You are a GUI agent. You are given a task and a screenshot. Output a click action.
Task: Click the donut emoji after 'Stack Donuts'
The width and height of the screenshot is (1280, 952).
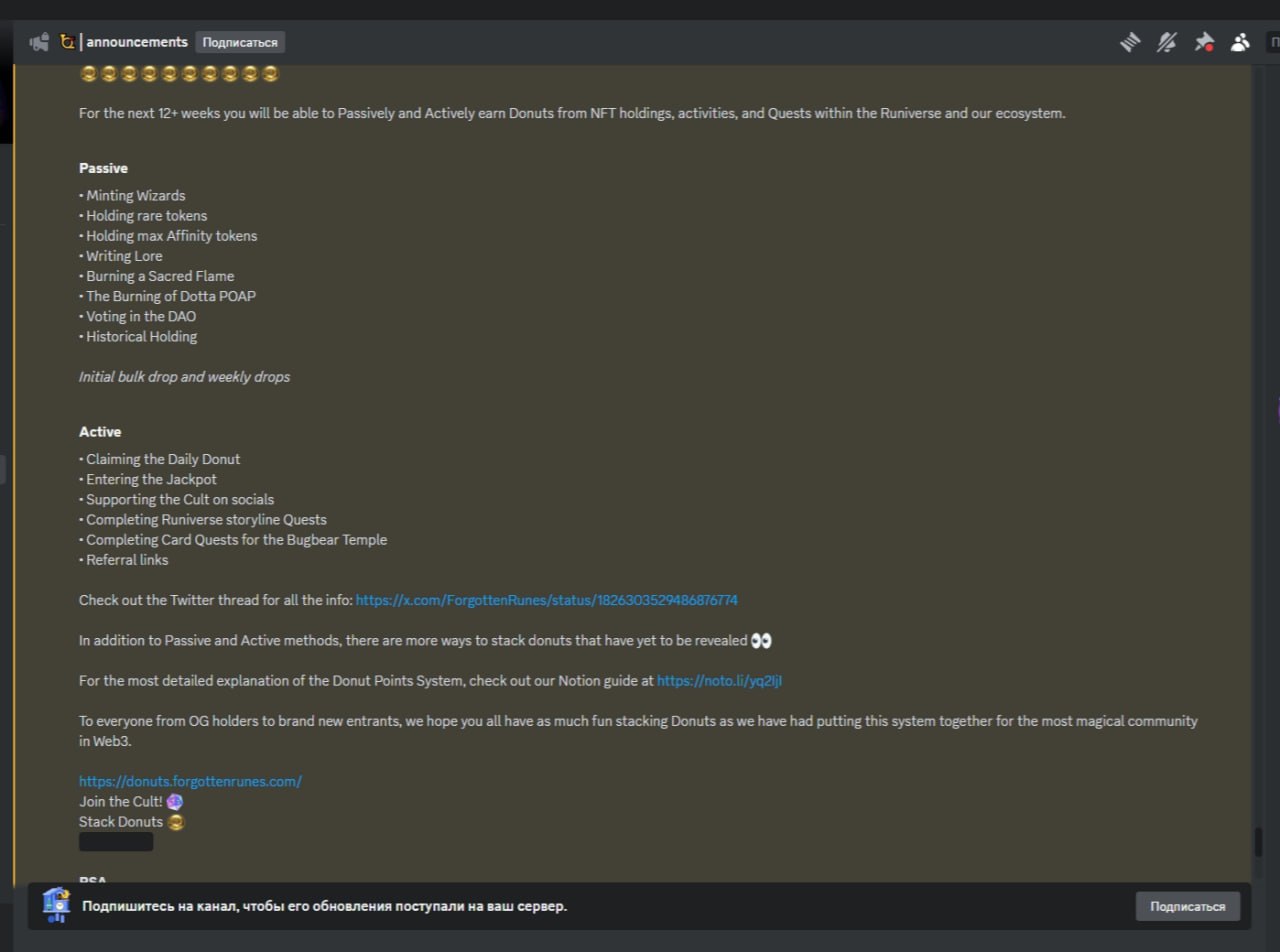[x=176, y=822]
